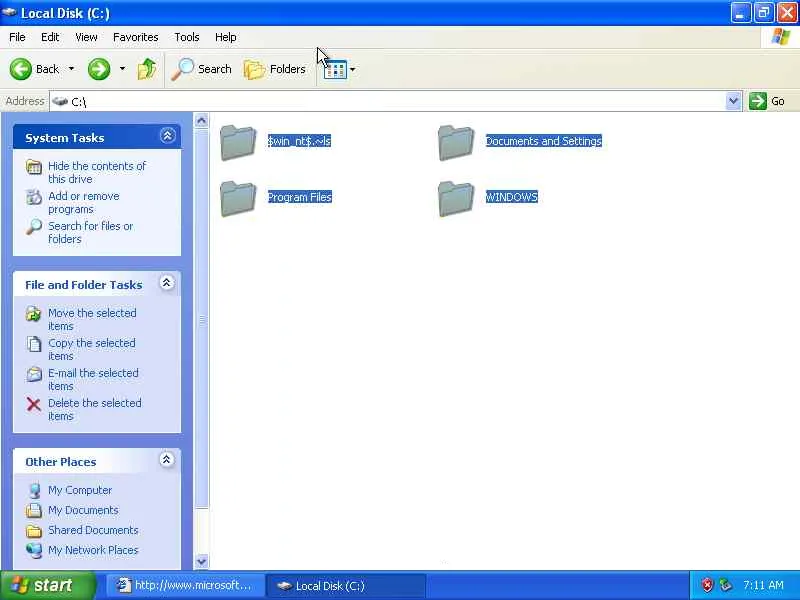Click the My Computer icon in sidebar
Viewport: 800px width, 600px height.
(x=34, y=491)
